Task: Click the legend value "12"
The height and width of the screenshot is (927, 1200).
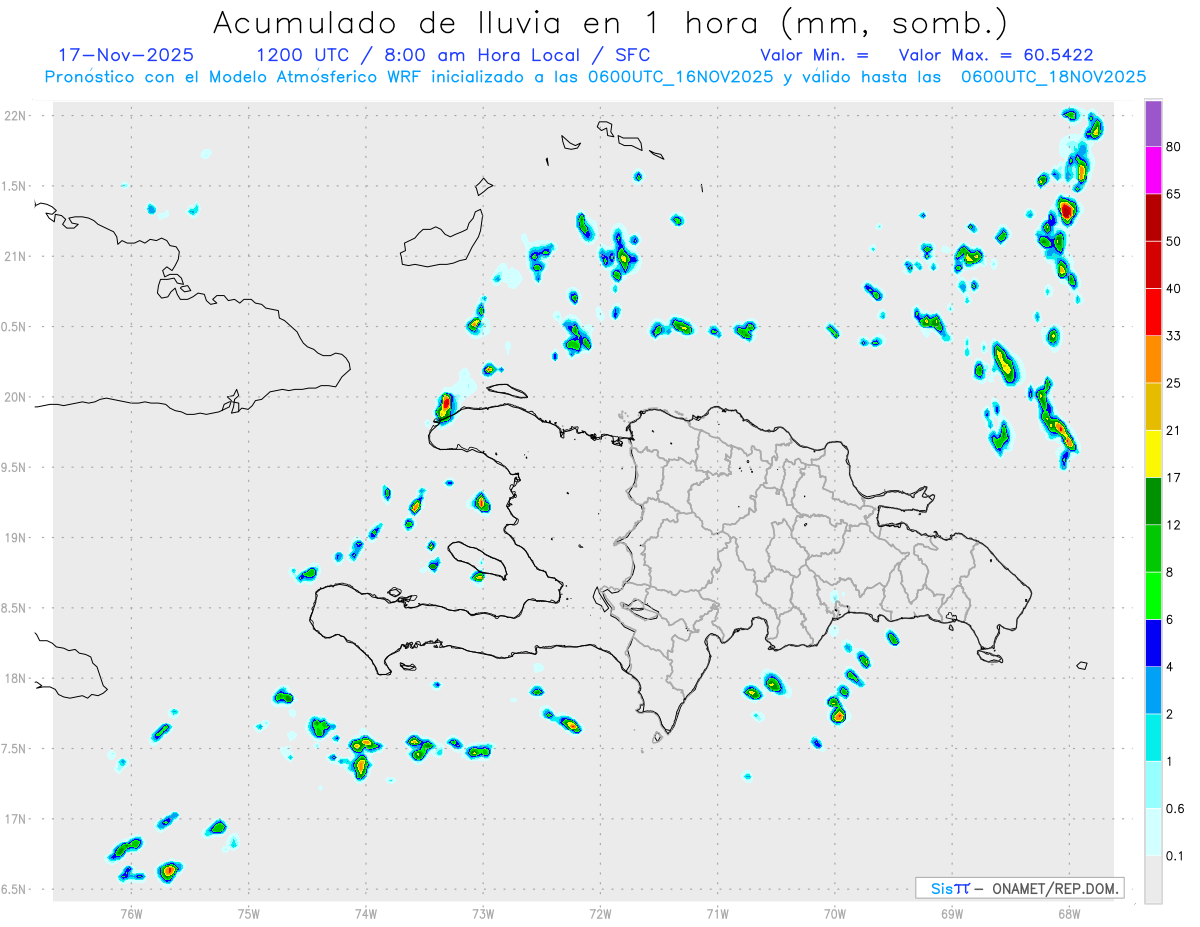Action: click(1174, 525)
